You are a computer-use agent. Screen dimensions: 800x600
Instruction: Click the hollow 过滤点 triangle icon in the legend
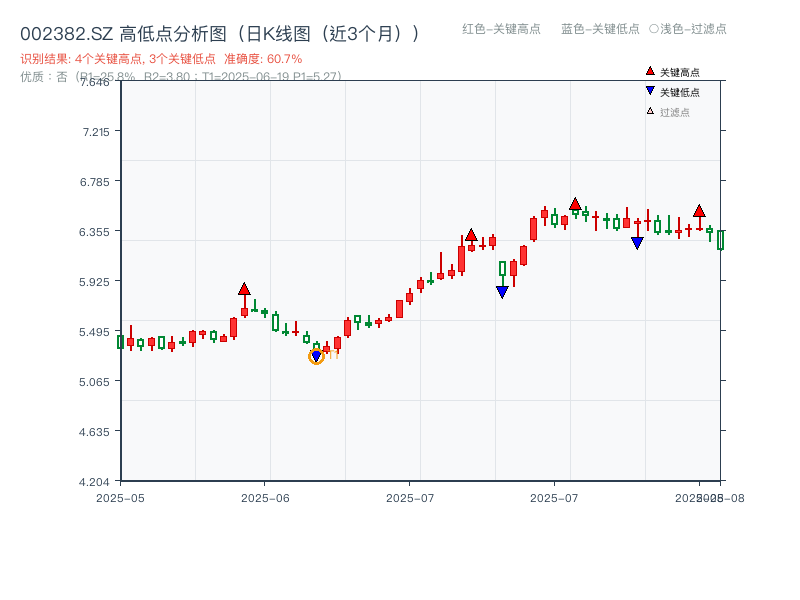(x=650, y=110)
